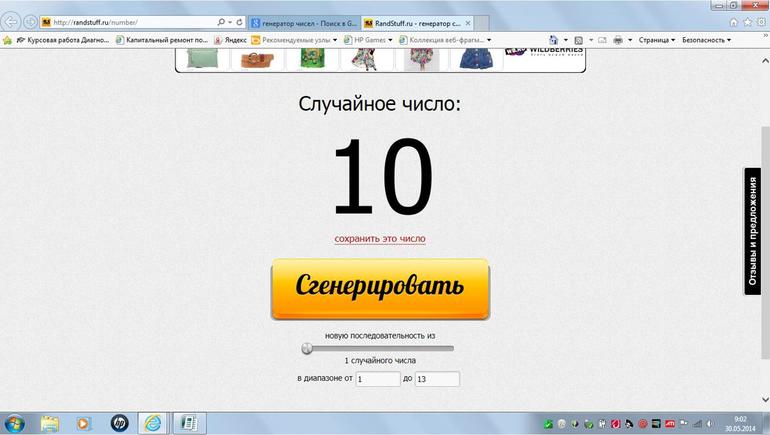Click the Action Center flag tray icon
The image size is (770, 435).
click(x=683, y=423)
